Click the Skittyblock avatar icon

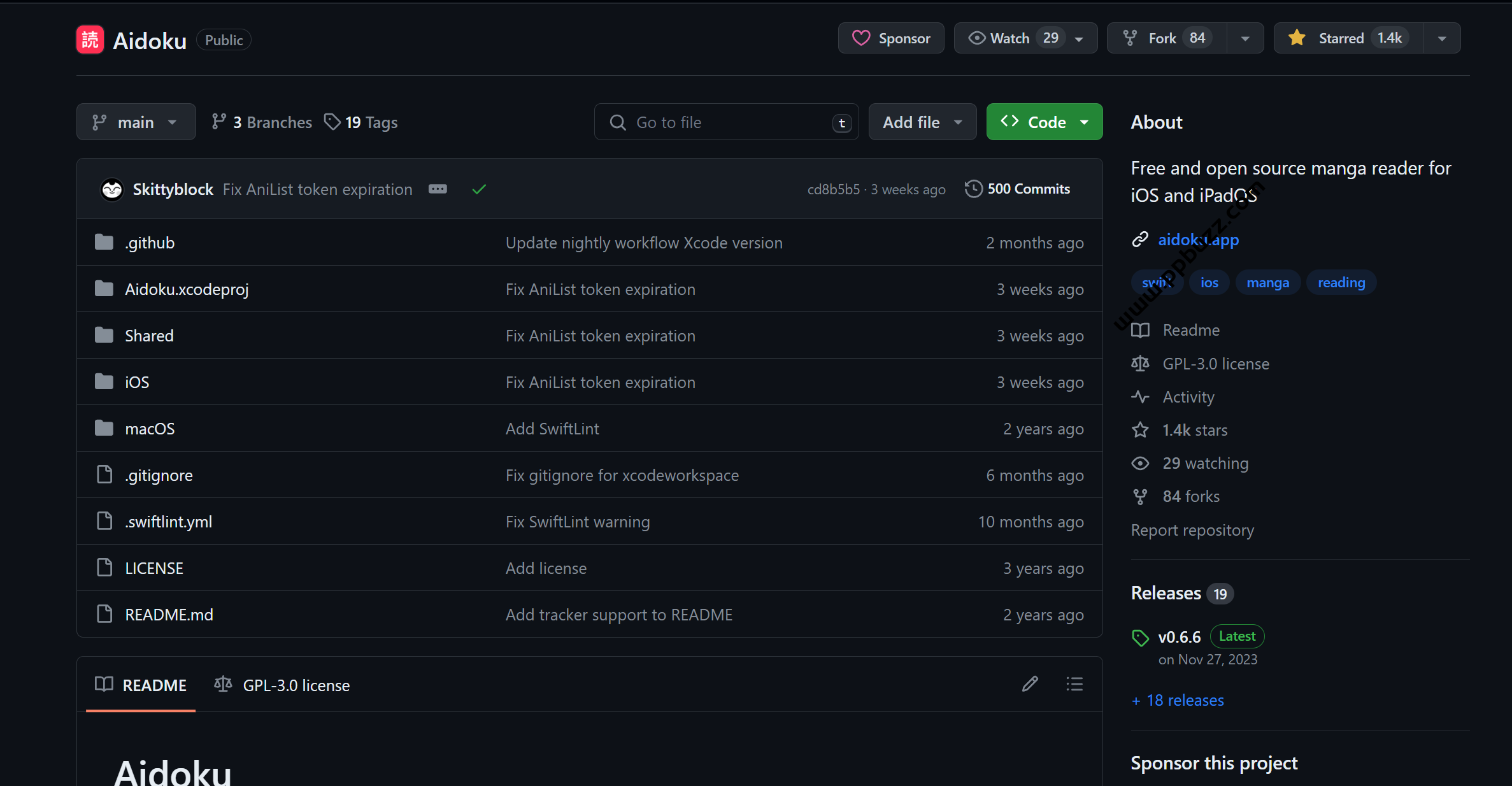coord(112,189)
